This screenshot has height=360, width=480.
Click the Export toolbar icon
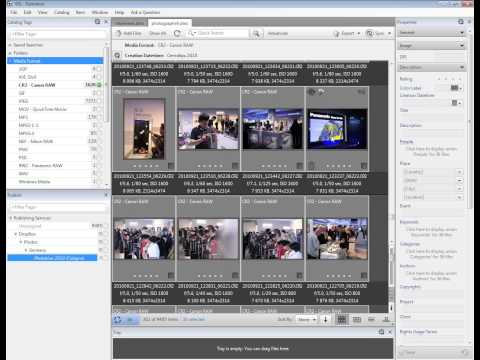(x=336, y=33)
